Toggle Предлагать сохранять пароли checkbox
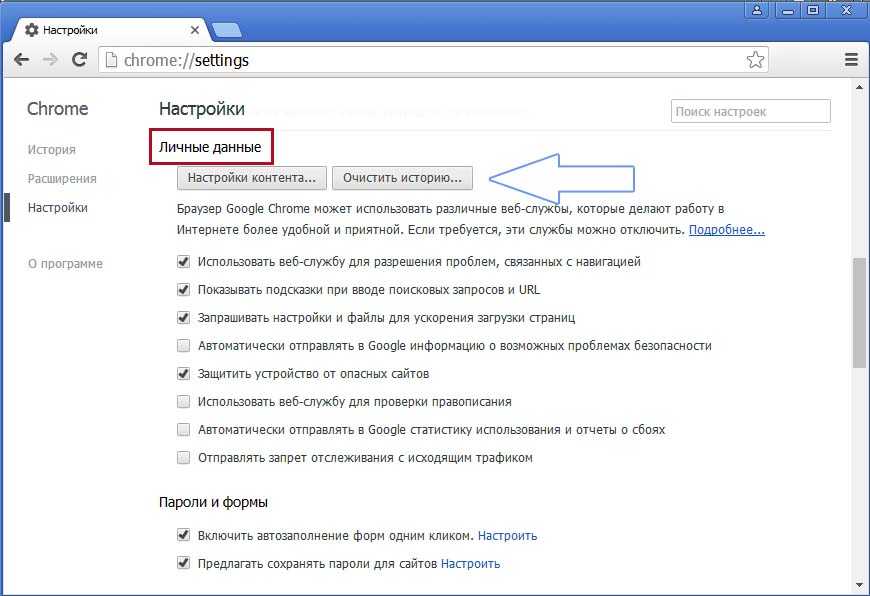The image size is (870, 596). (183, 563)
